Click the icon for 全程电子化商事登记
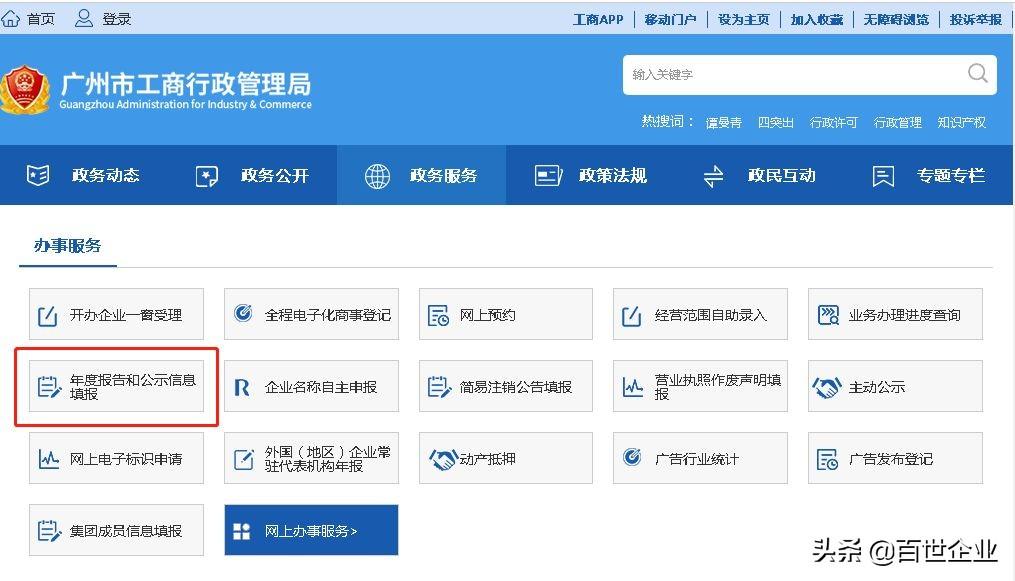Image resolution: width=1015 pixels, height=581 pixels. point(243,313)
